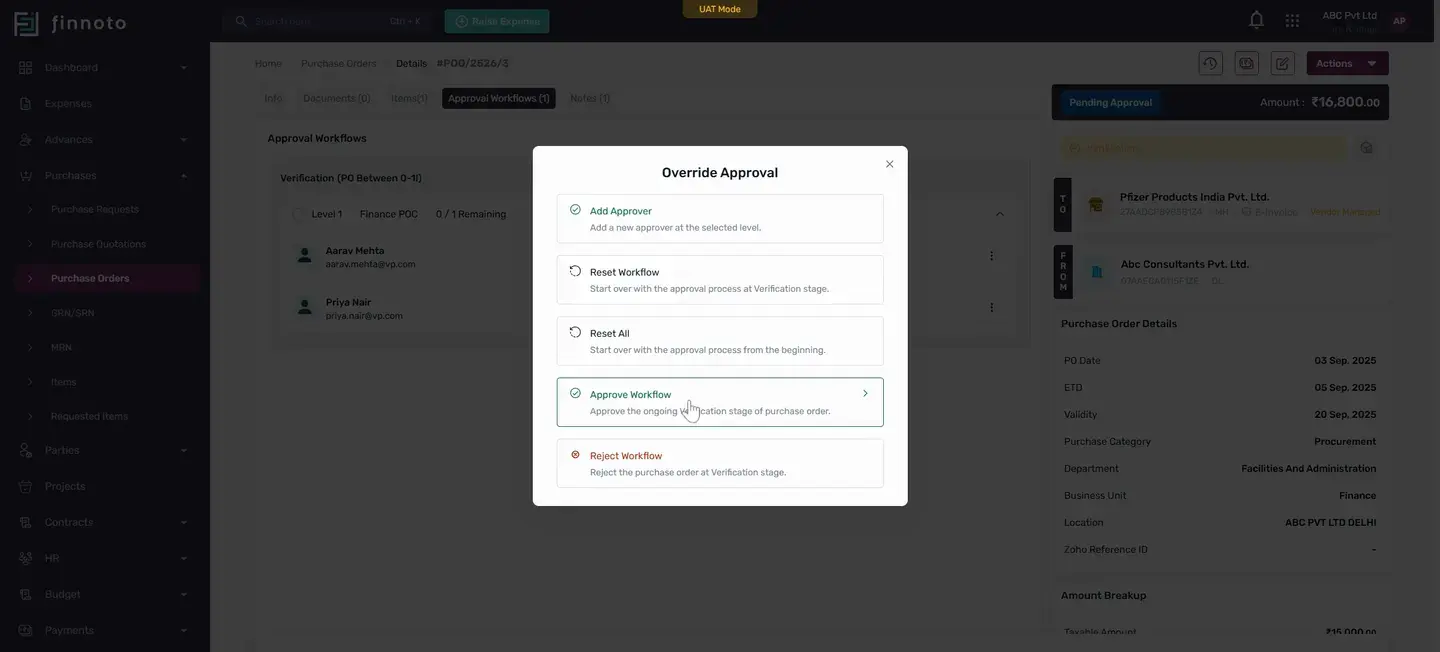The width and height of the screenshot is (1440, 652).
Task: Click the finnoto logo
Action: point(70,22)
